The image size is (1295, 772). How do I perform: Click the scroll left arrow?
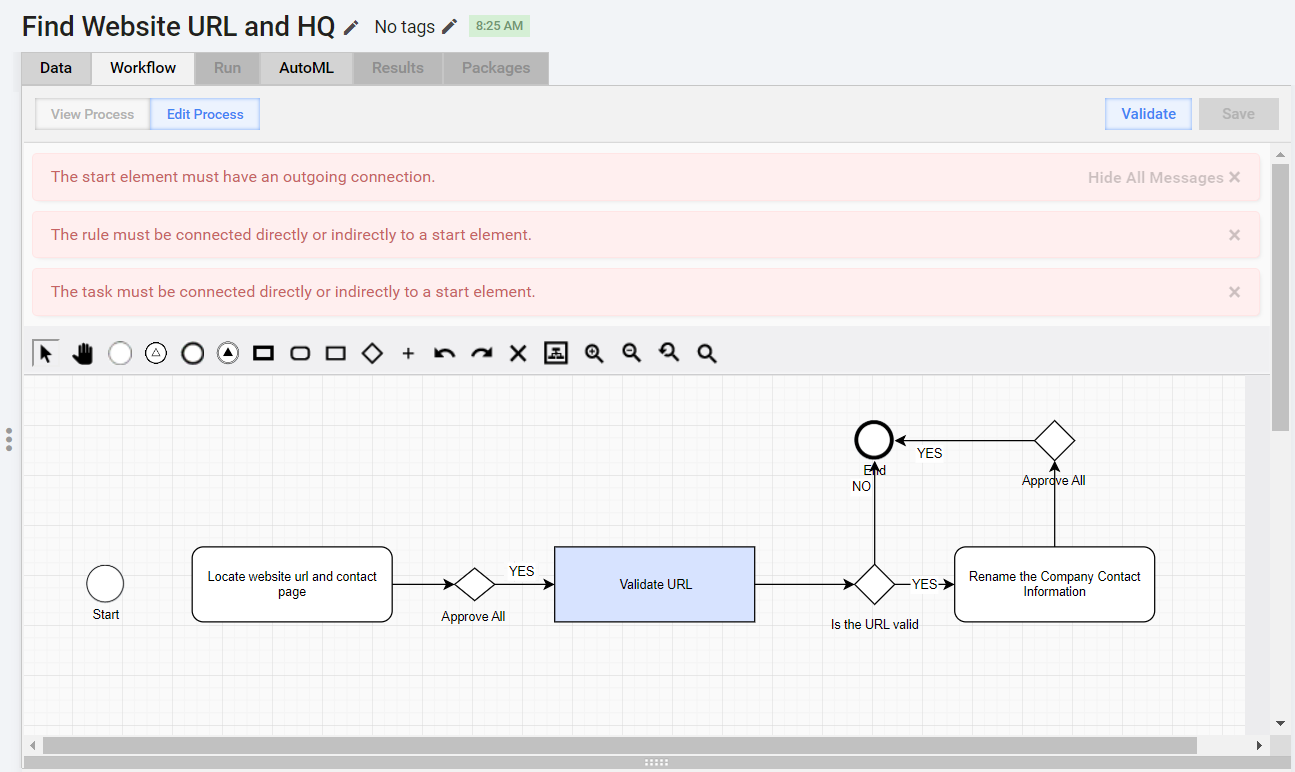point(33,745)
